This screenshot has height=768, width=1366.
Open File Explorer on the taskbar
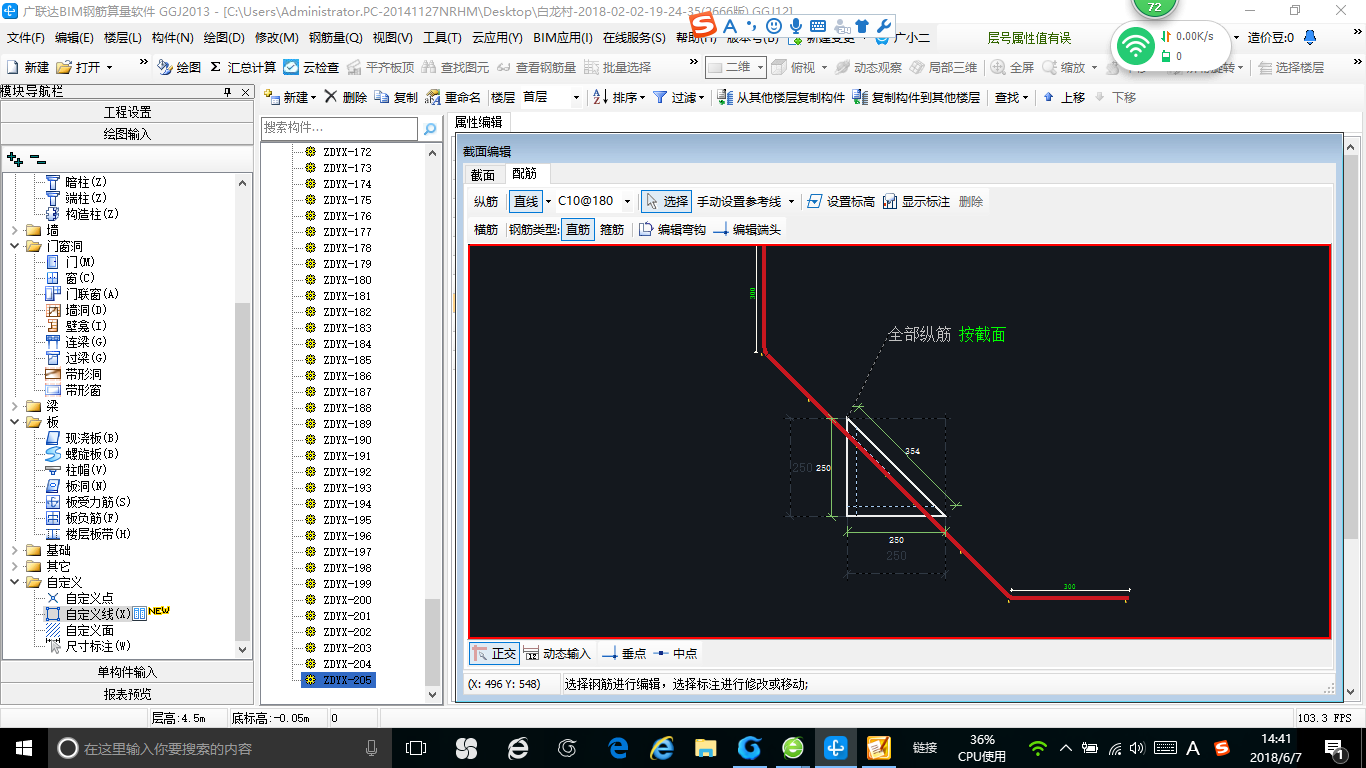[x=706, y=747]
